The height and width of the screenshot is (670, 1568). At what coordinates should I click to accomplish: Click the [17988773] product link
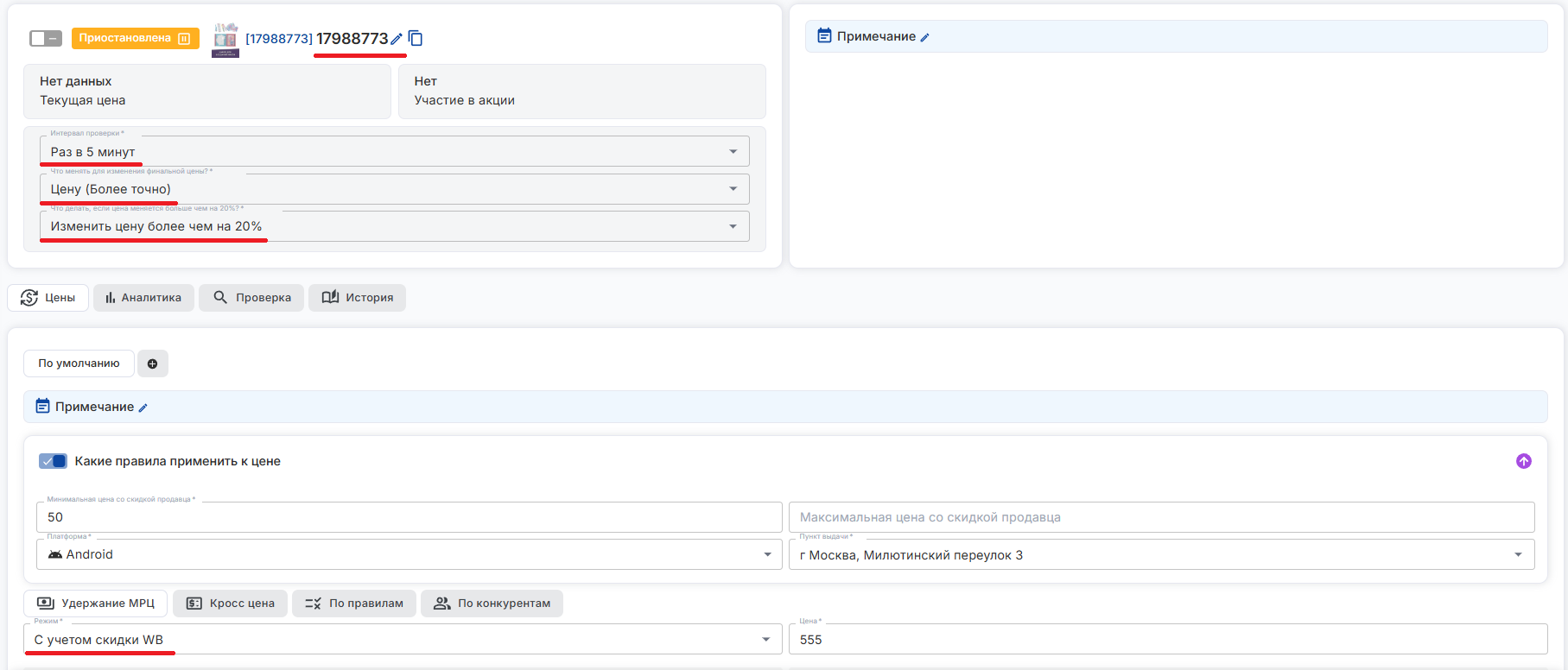tap(278, 39)
